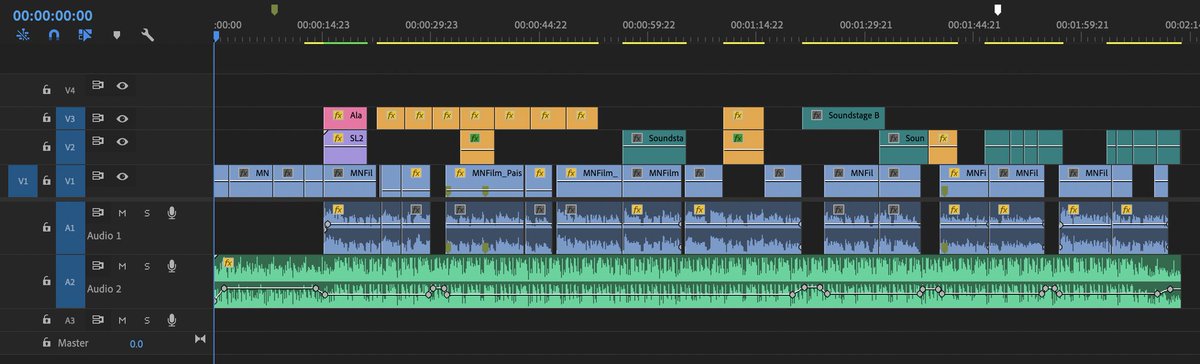Toggle V1 source patching indicator
The width and height of the screenshot is (1200, 364).
click(x=23, y=180)
